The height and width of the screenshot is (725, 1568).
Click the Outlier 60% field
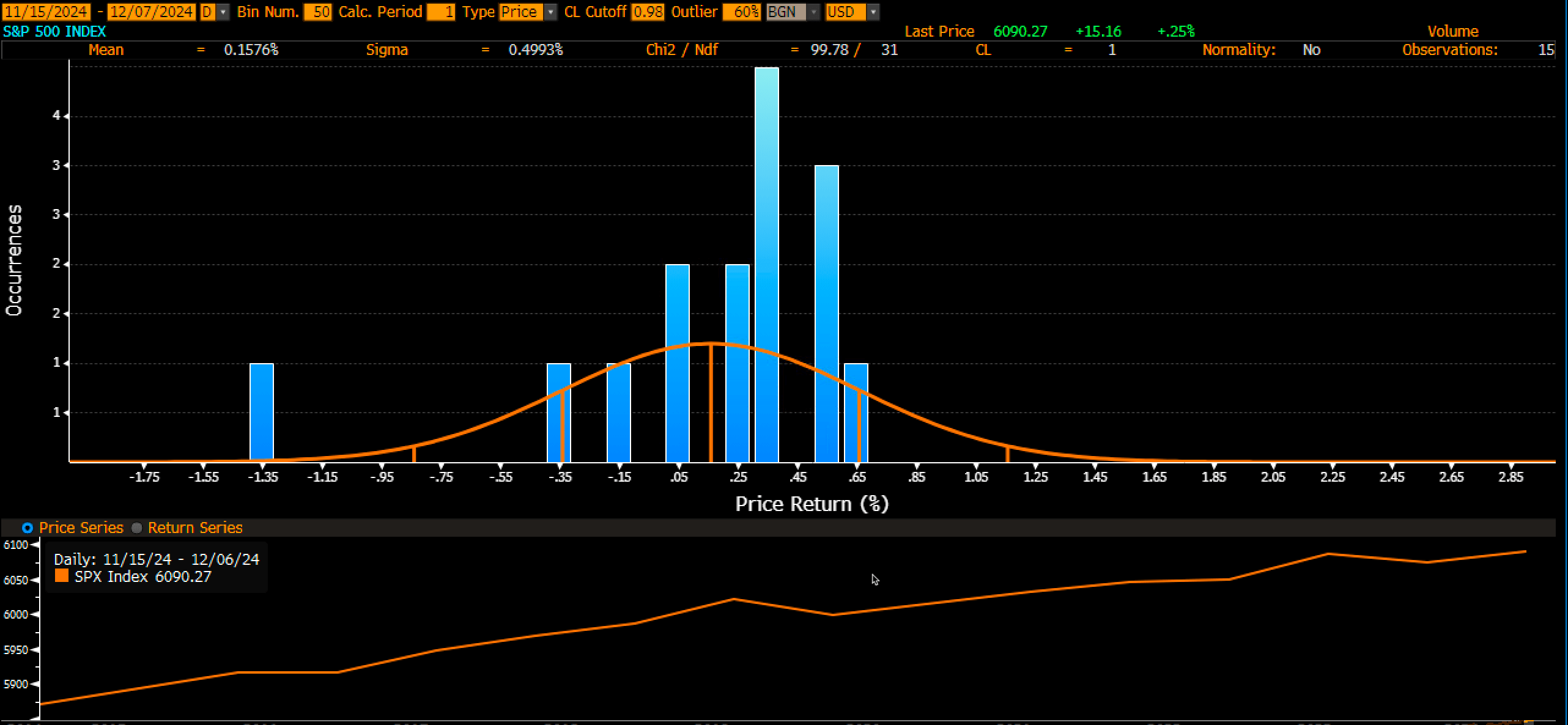[x=741, y=12]
